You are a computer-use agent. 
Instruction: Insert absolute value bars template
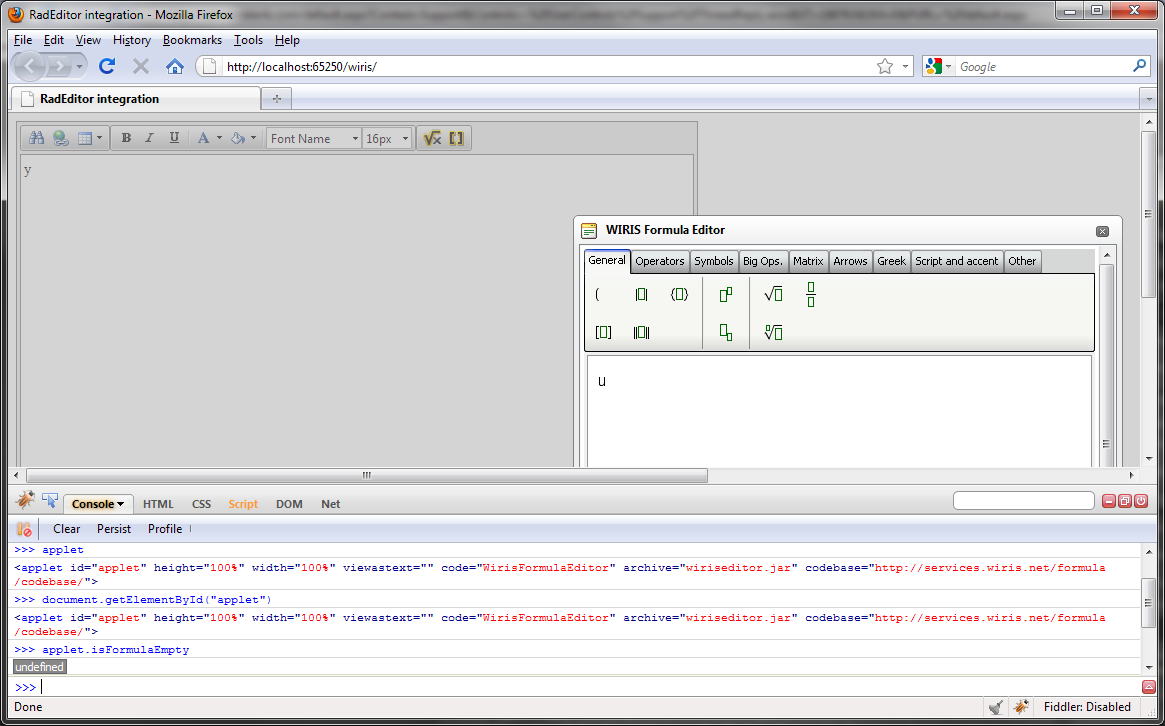tap(641, 295)
